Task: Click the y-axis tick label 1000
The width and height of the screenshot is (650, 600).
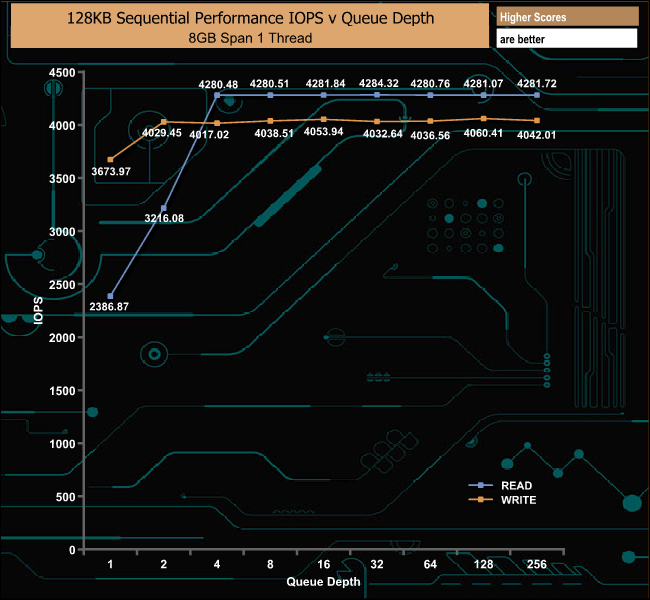Action: 62,444
